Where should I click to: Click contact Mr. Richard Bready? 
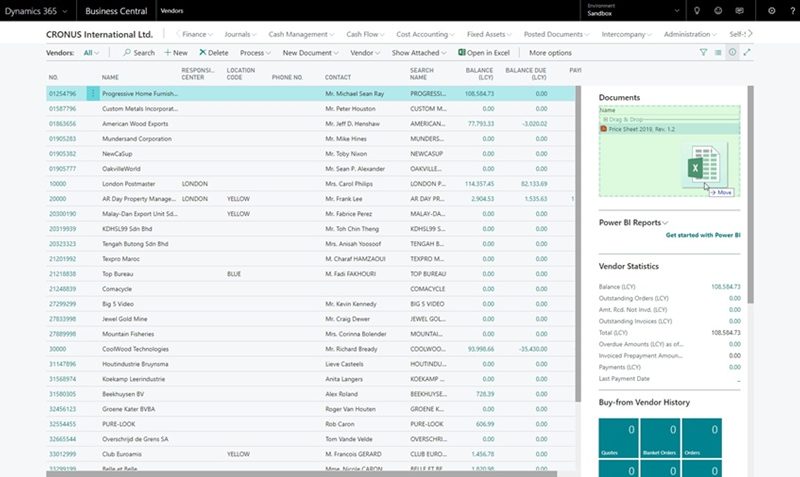click(351, 349)
